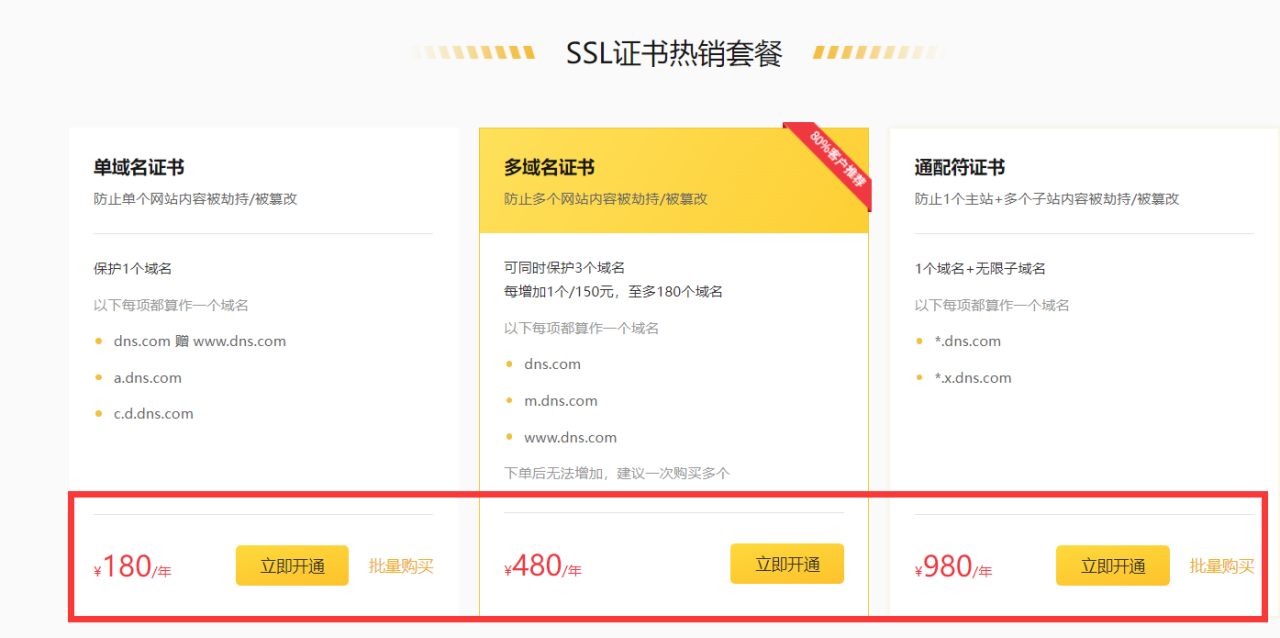Click the a.dns.com list item
The image size is (1280, 638).
148,378
